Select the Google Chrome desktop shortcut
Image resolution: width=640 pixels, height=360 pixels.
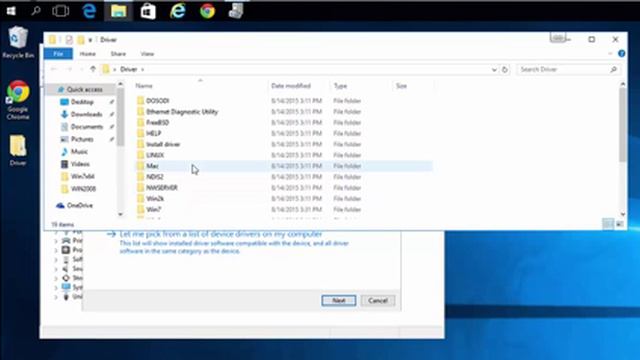coord(18,100)
